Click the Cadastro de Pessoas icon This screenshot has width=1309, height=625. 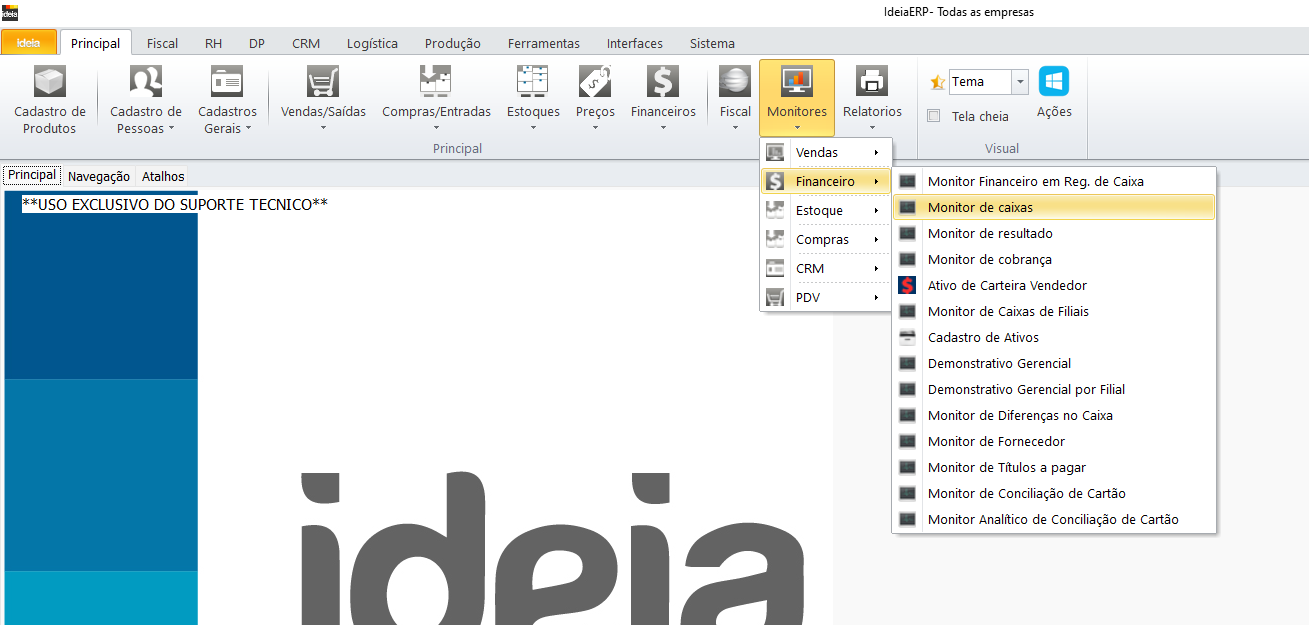(146, 82)
